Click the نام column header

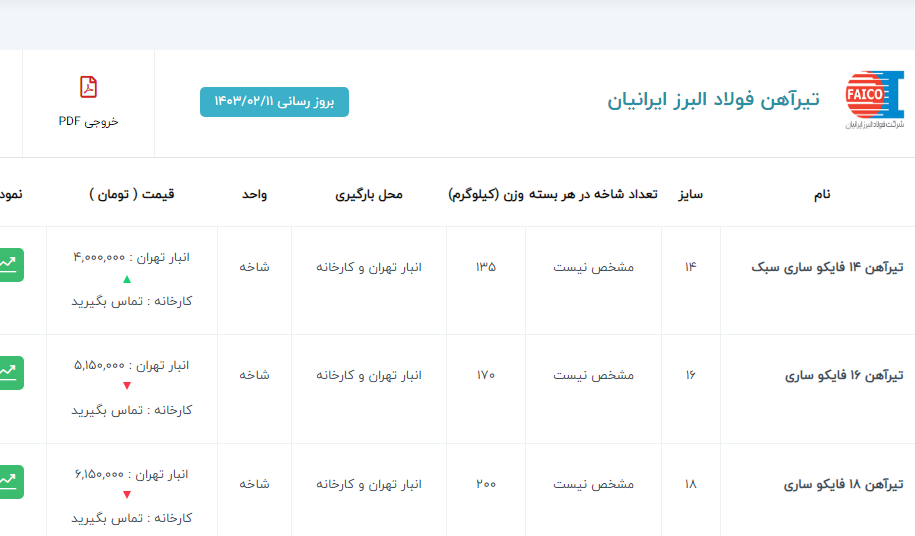pos(823,194)
